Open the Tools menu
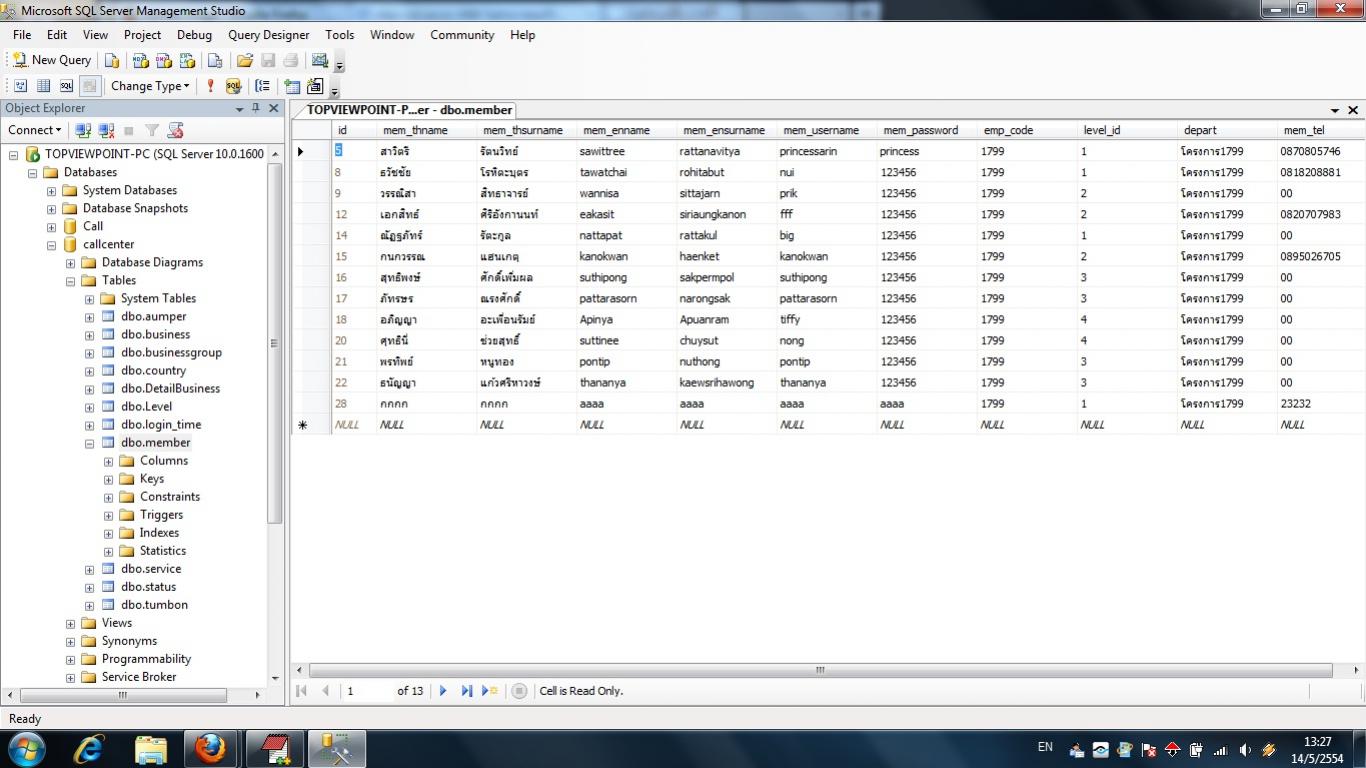1366x768 pixels. click(x=339, y=35)
